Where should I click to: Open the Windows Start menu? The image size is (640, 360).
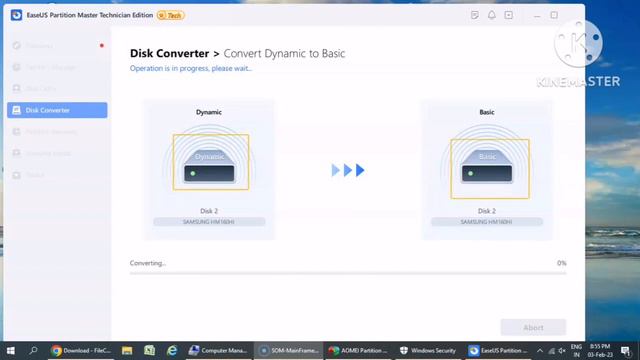(x=11, y=351)
